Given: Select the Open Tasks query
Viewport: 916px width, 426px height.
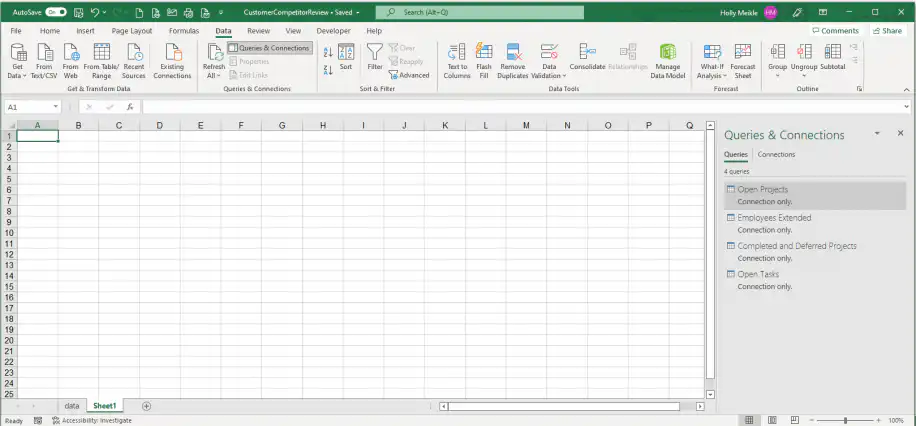Looking at the screenshot, I should coord(815,279).
